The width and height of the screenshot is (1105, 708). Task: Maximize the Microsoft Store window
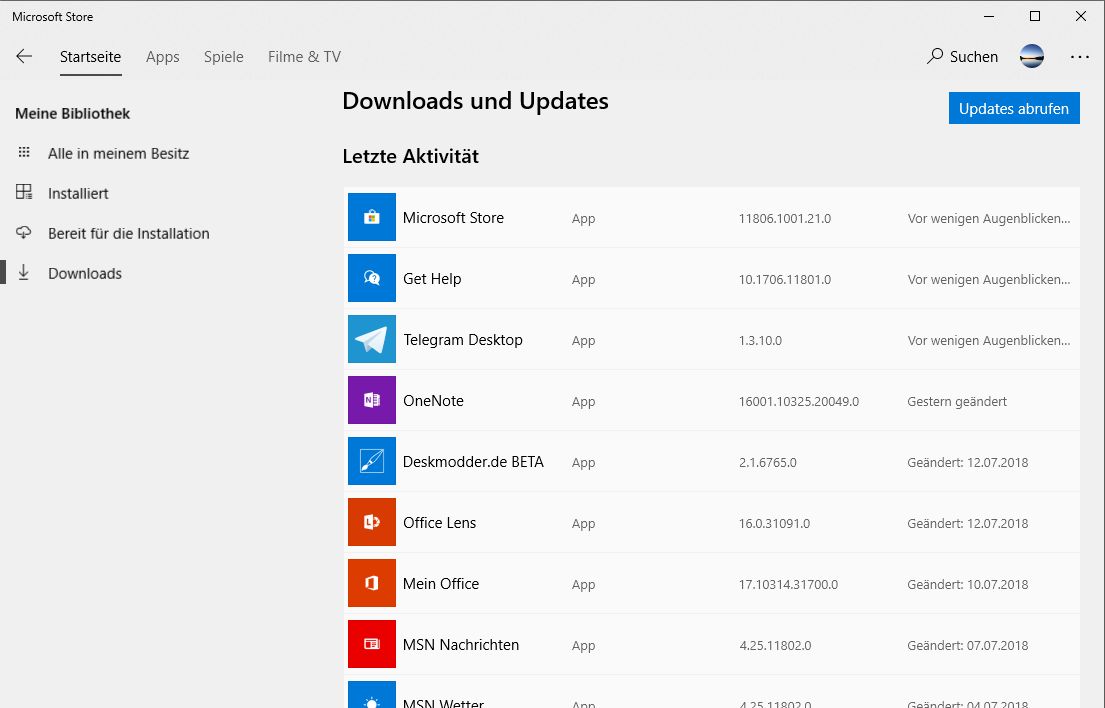point(1035,16)
